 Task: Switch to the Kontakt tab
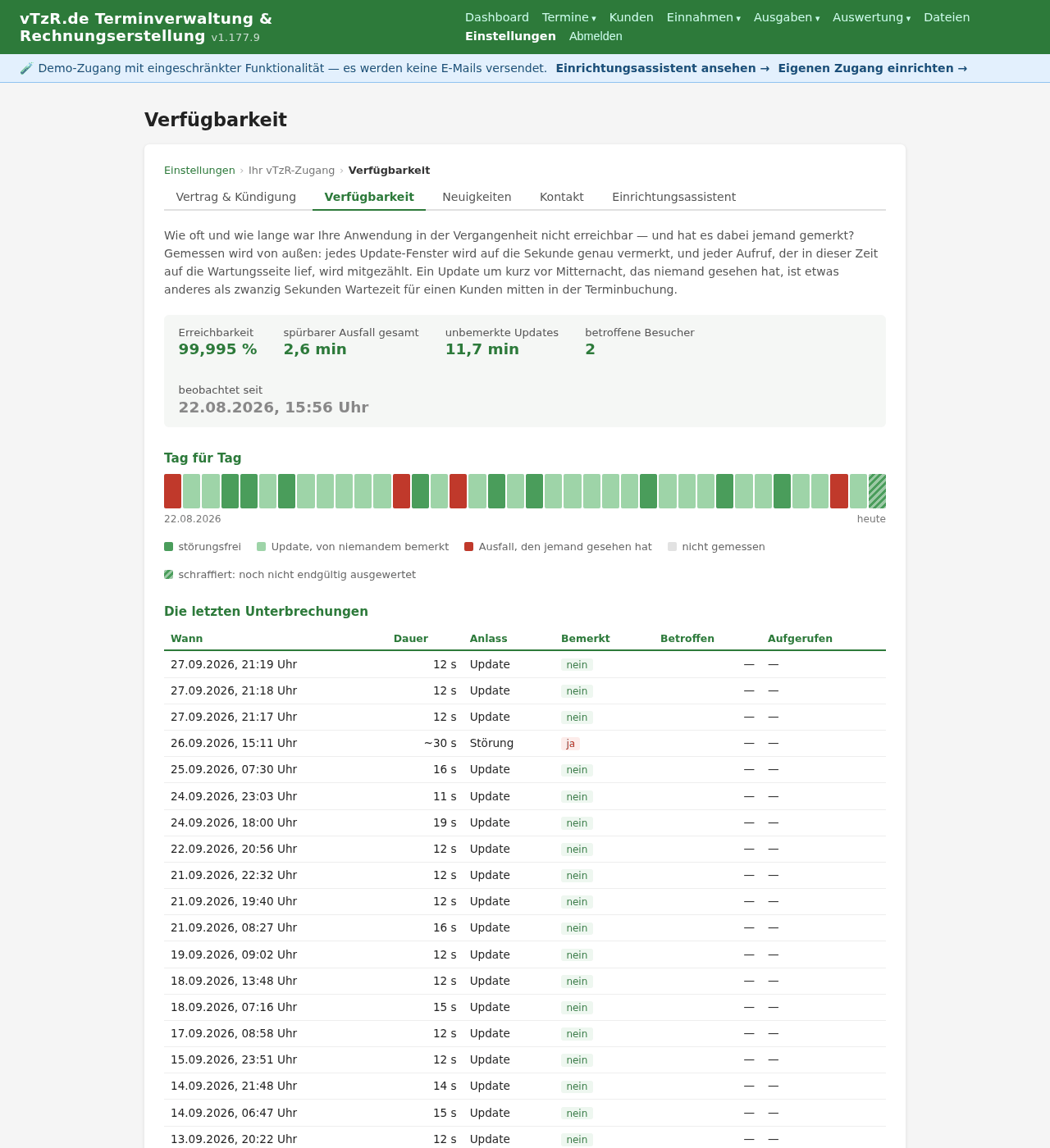click(x=562, y=197)
